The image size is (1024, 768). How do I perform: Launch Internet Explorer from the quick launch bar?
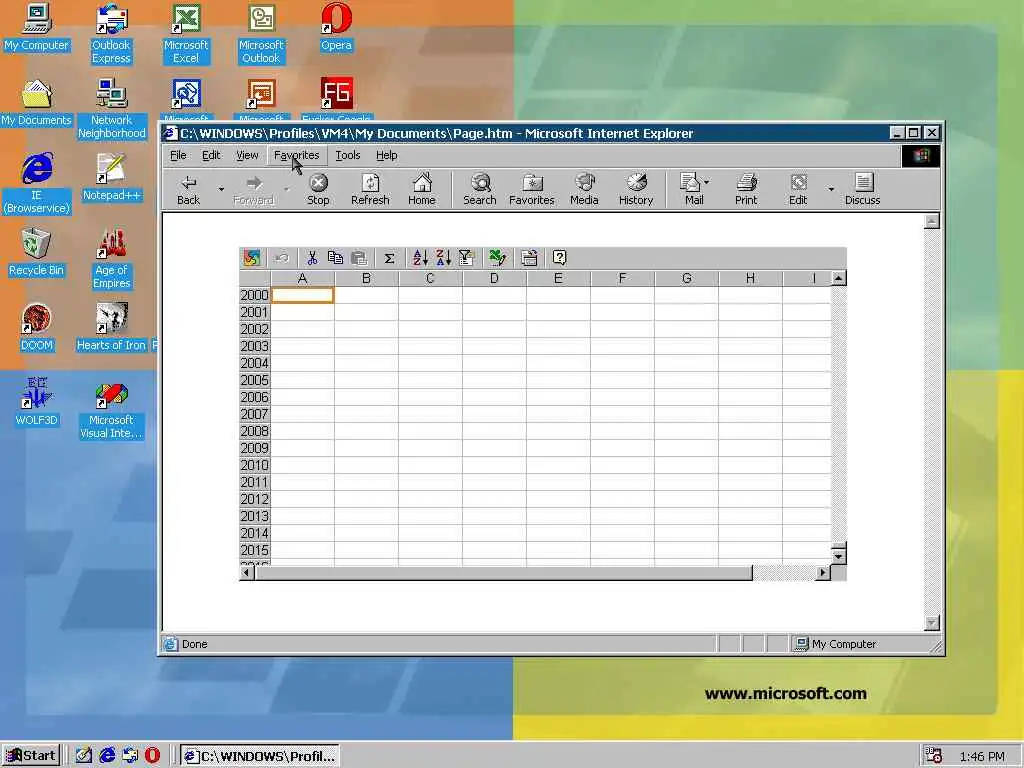[107, 756]
